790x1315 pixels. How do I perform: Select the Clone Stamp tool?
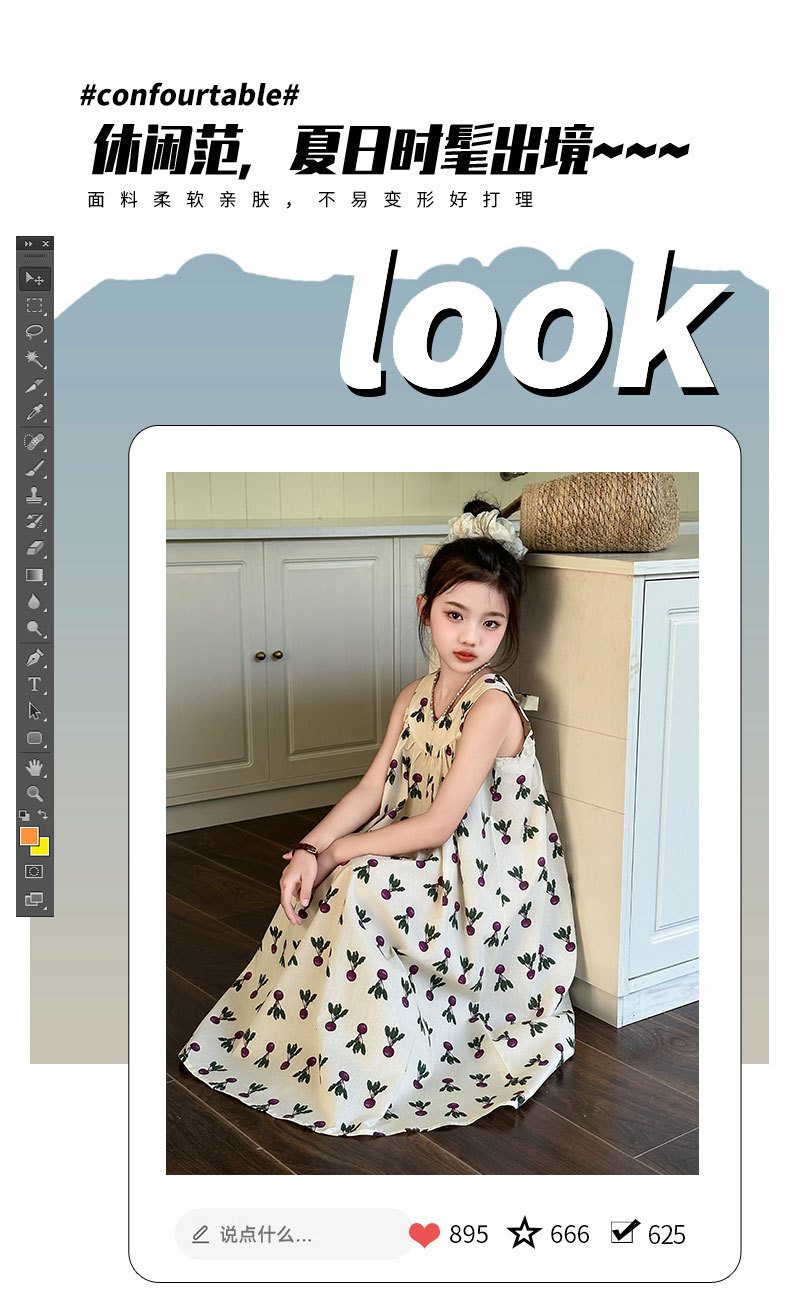pos(35,494)
